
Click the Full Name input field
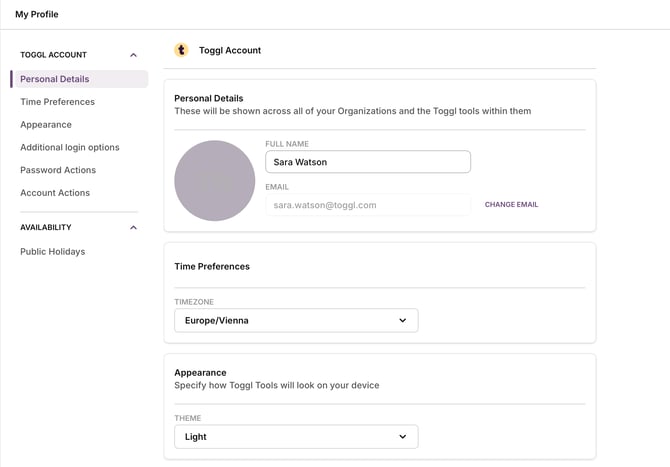[x=367, y=162]
